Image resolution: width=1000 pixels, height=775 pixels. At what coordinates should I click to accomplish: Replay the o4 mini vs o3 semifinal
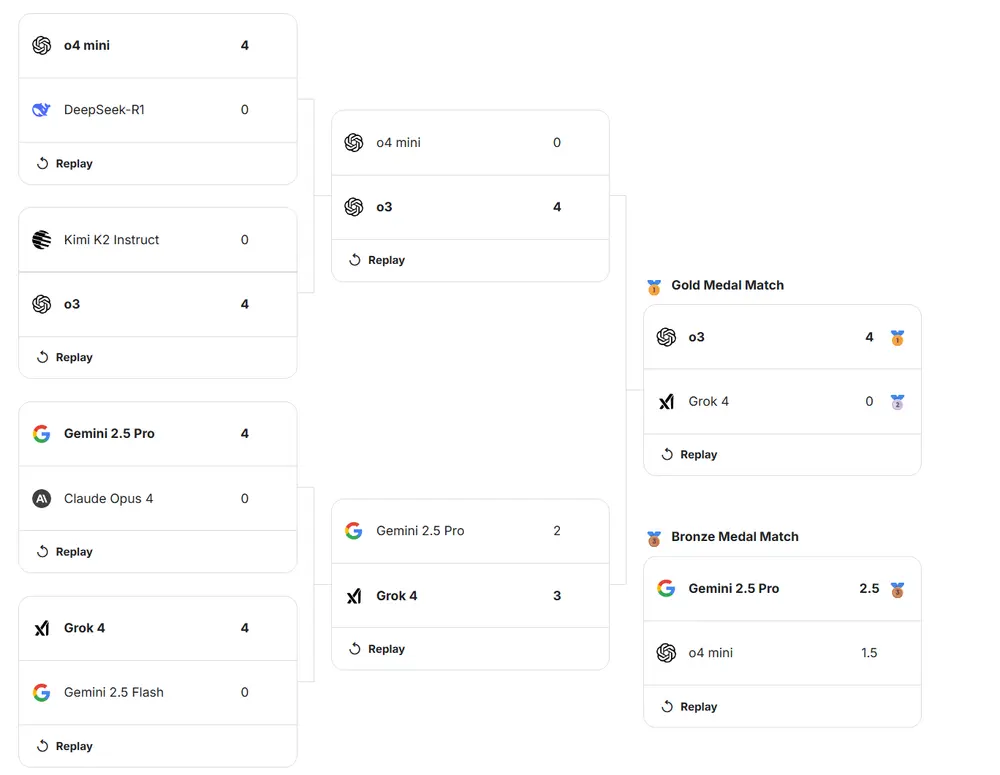377,260
